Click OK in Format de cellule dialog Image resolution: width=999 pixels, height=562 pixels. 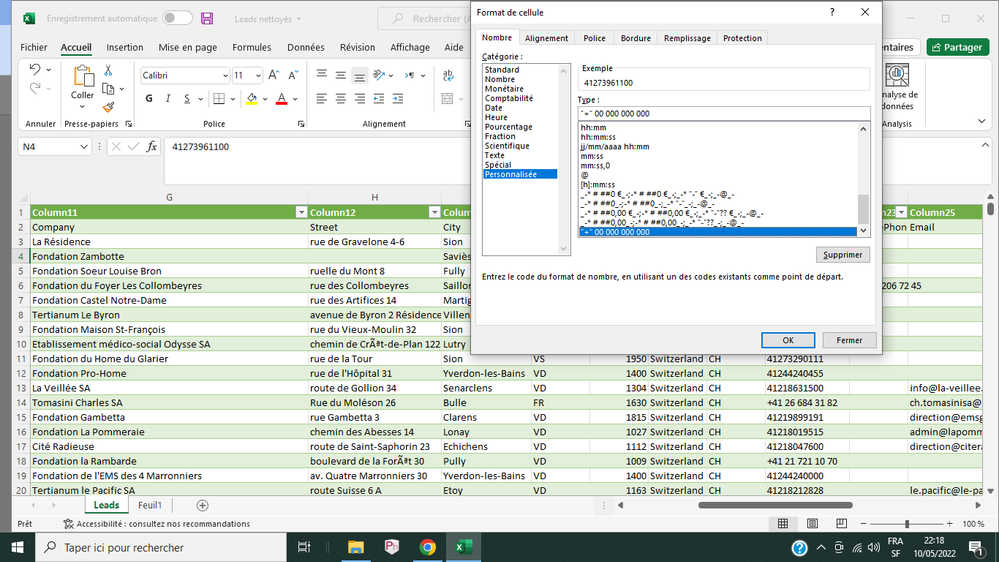[787, 340]
